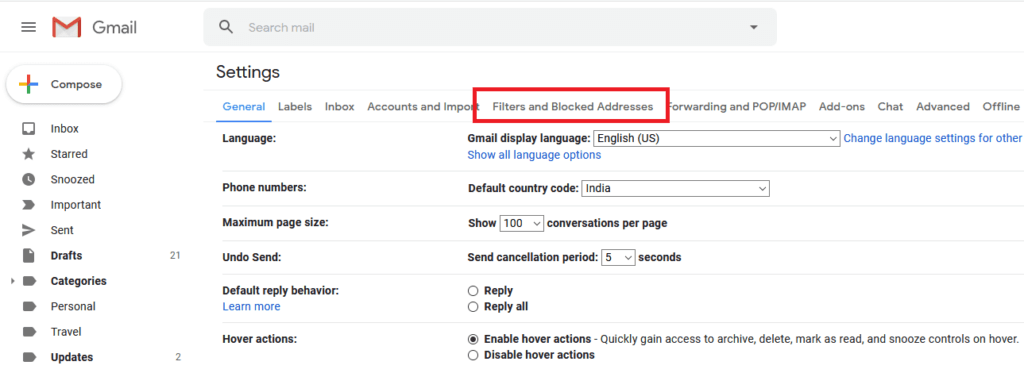The height and width of the screenshot is (373, 1024).
Task: Click the Snoozed clock icon
Action: click(x=29, y=179)
